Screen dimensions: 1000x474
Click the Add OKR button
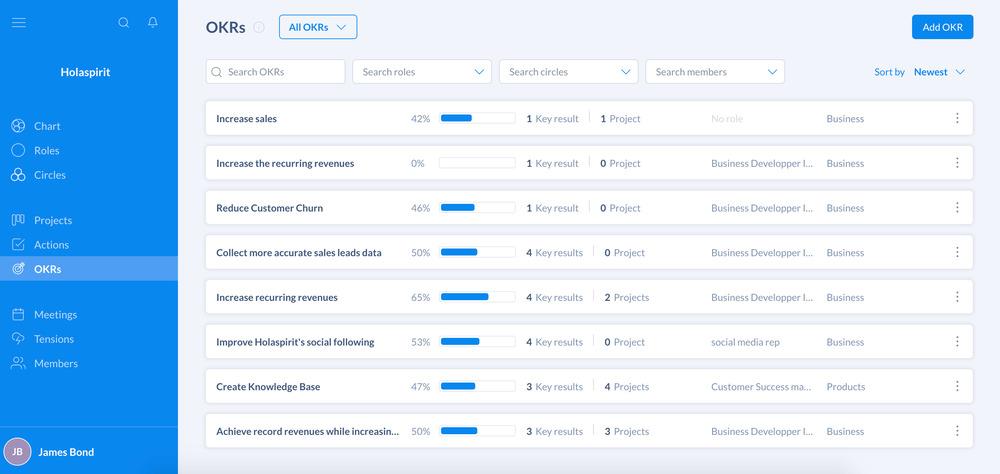(942, 27)
